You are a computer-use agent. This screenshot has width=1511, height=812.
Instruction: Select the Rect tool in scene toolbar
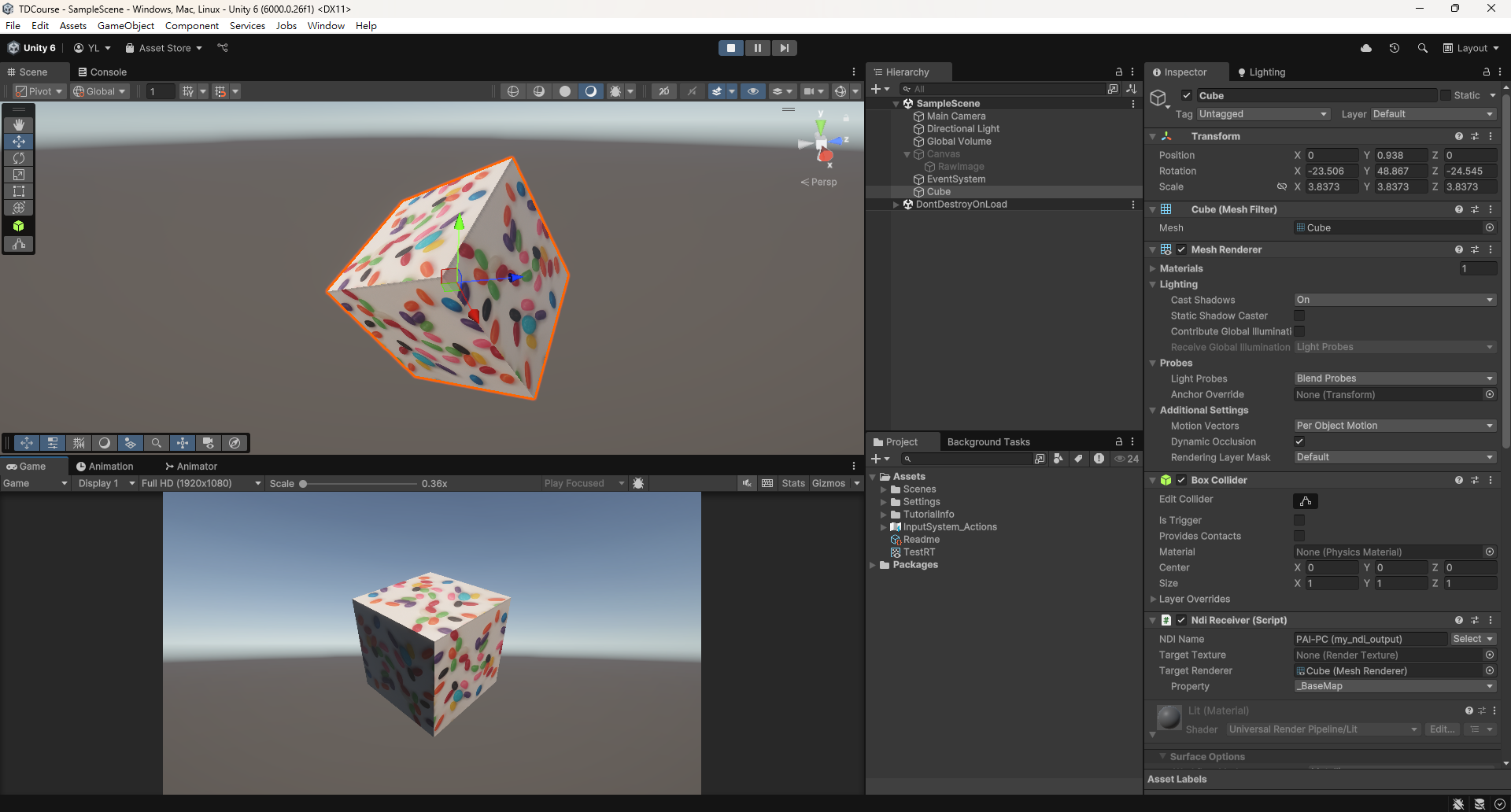[x=19, y=191]
